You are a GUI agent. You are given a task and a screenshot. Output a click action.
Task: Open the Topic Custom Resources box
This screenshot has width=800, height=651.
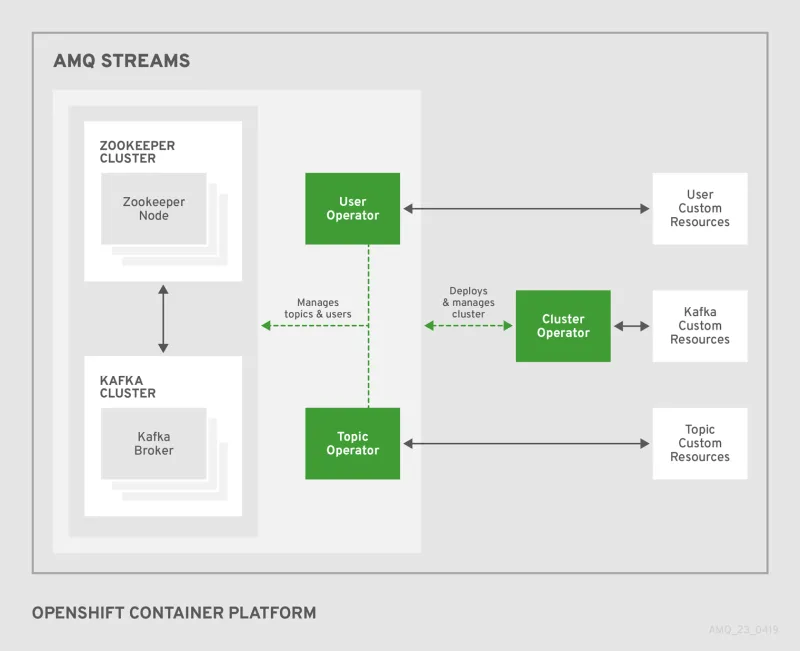[700, 443]
